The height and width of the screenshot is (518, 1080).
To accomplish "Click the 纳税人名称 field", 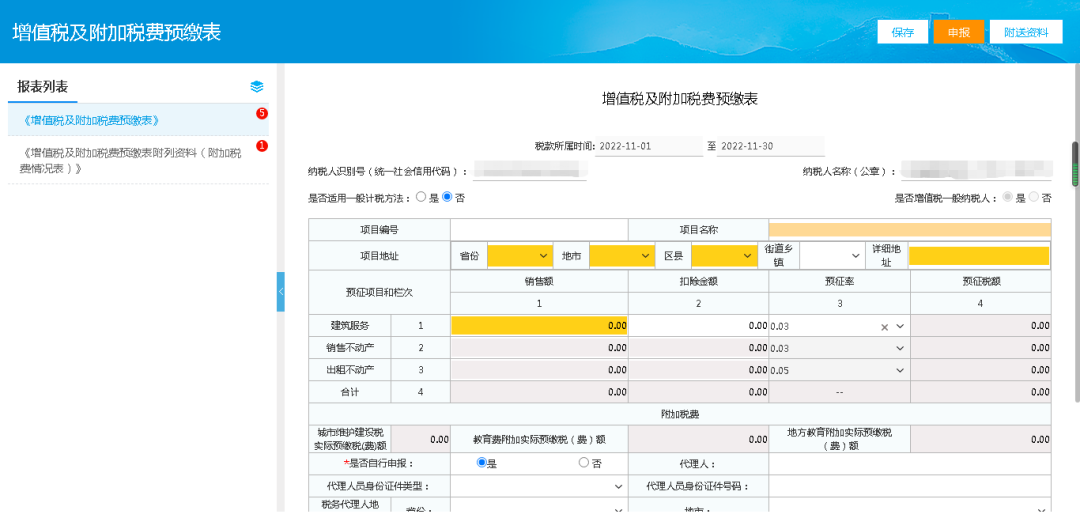I will [977, 171].
